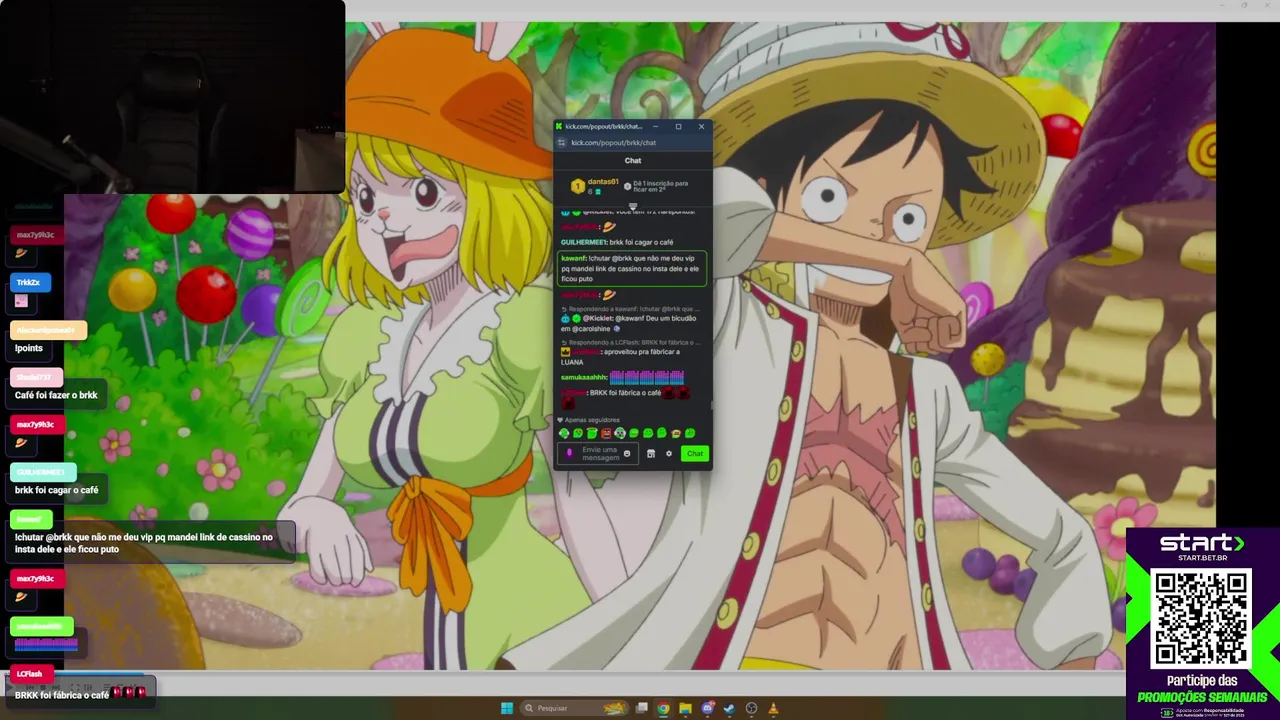Screen dimensions: 1280x720
Task: Click 'Respondendo a kawanf' reply reference
Action: click(x=631, y=309)
